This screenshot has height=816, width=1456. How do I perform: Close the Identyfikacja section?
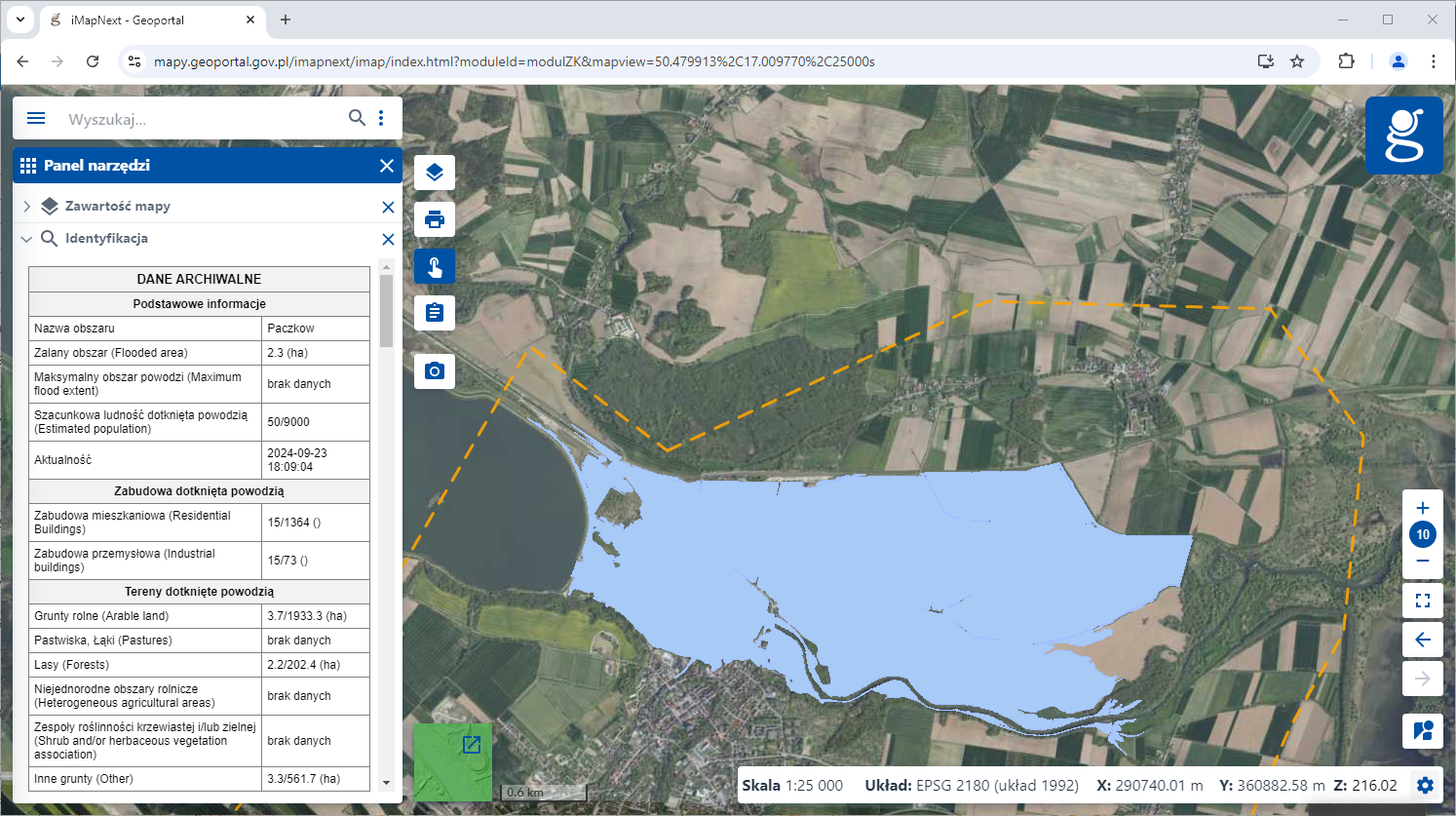point(388,240)
